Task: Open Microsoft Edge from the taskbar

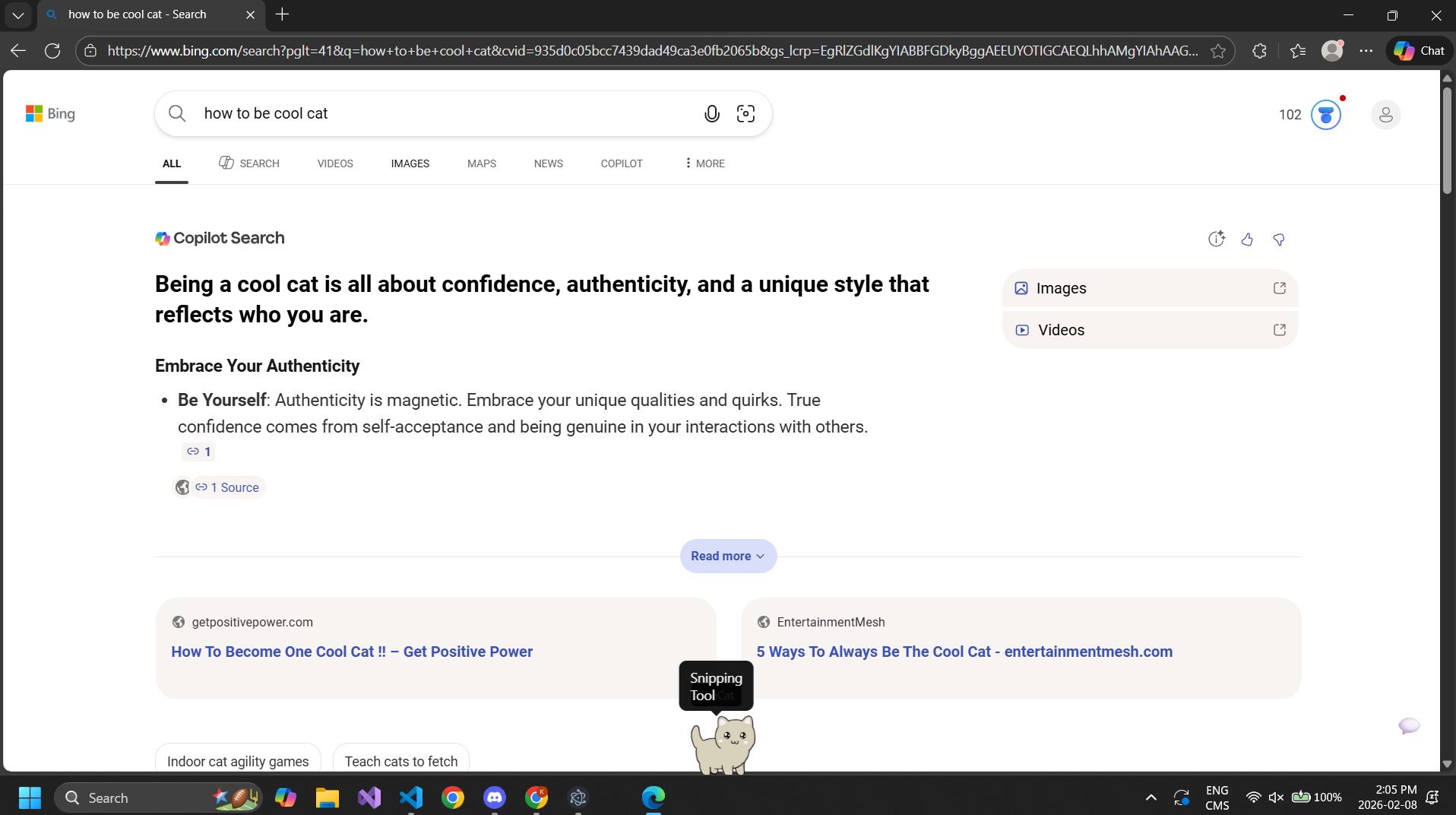Action: pyautogui.click(x=654, y=798)
